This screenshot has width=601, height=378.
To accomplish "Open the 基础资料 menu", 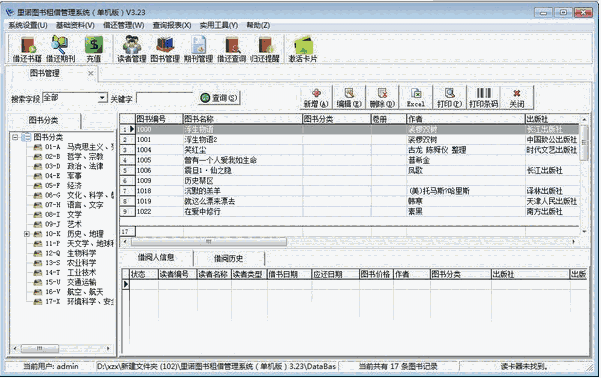I will click(75, 25).
